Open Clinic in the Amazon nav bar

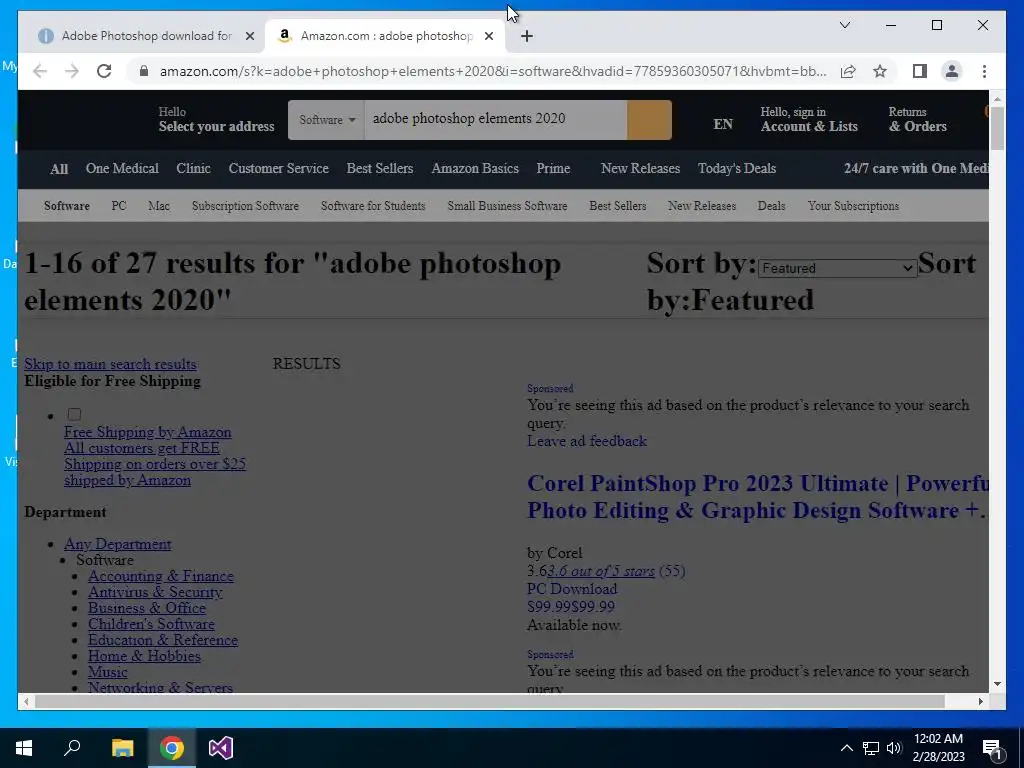[193, 168]
